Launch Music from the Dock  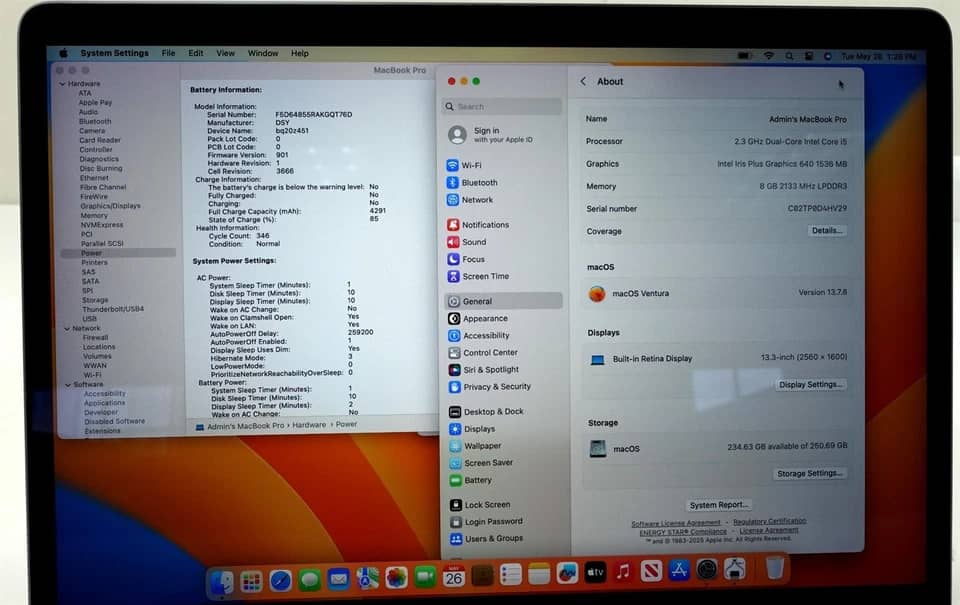(x=623, y=572)
